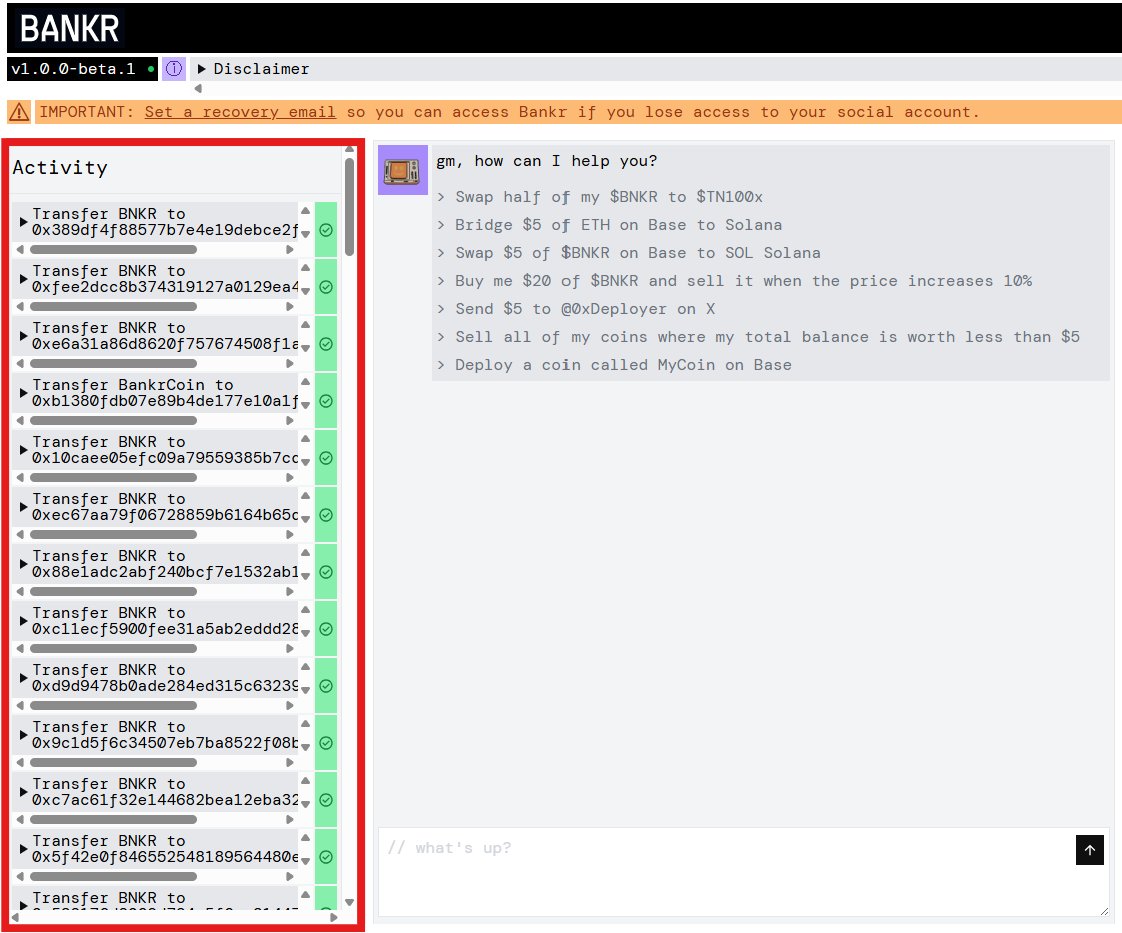Click the green check icon for the 0x389df4f transfer
The image size is (1122, 933).
pos(326,230)
